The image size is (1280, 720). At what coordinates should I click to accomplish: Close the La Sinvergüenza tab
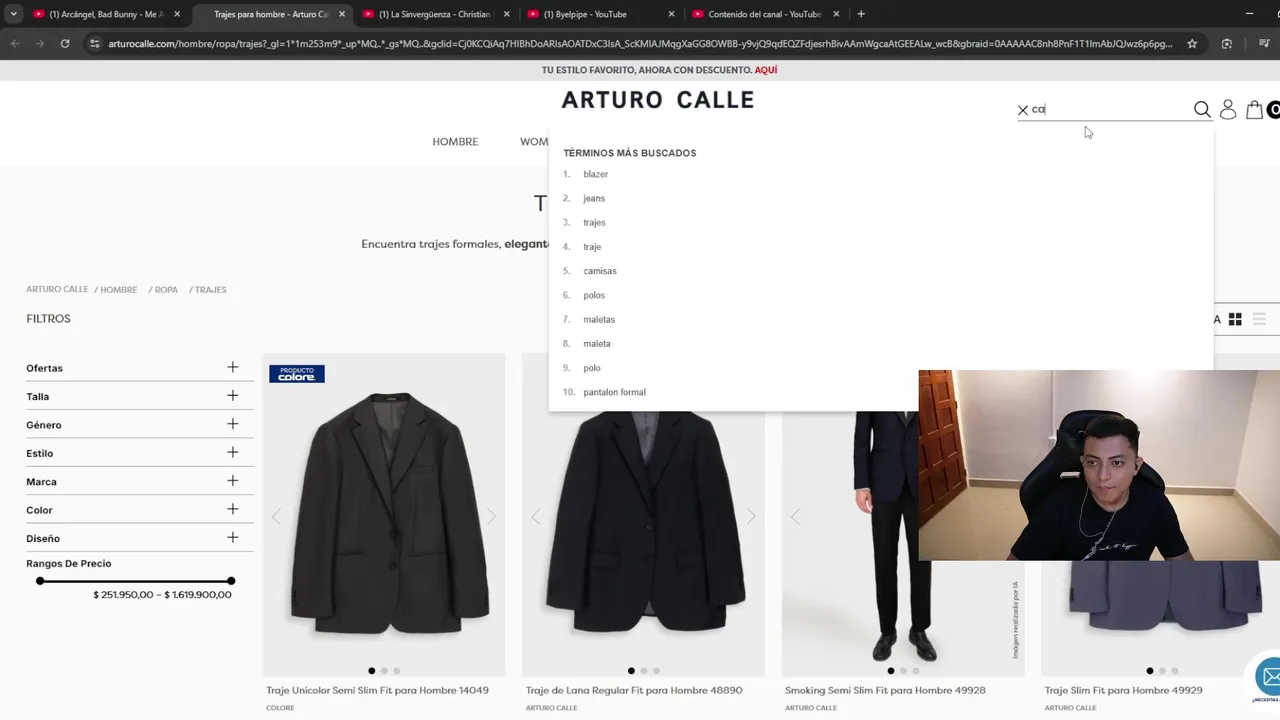507,14
